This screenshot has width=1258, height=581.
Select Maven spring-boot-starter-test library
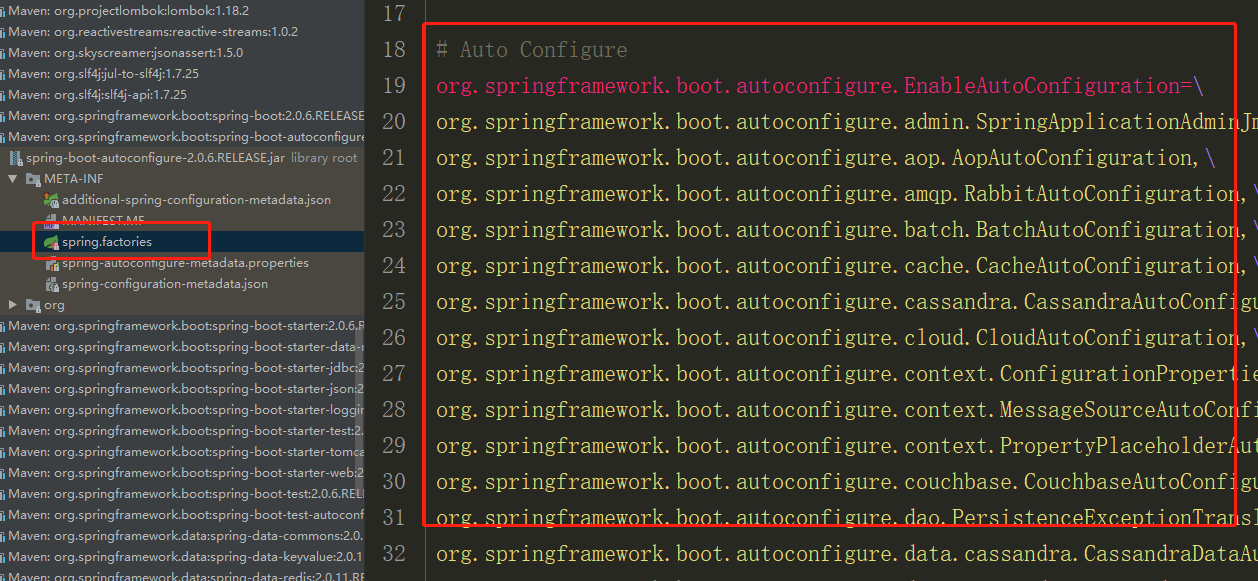[x=186, y=431]
